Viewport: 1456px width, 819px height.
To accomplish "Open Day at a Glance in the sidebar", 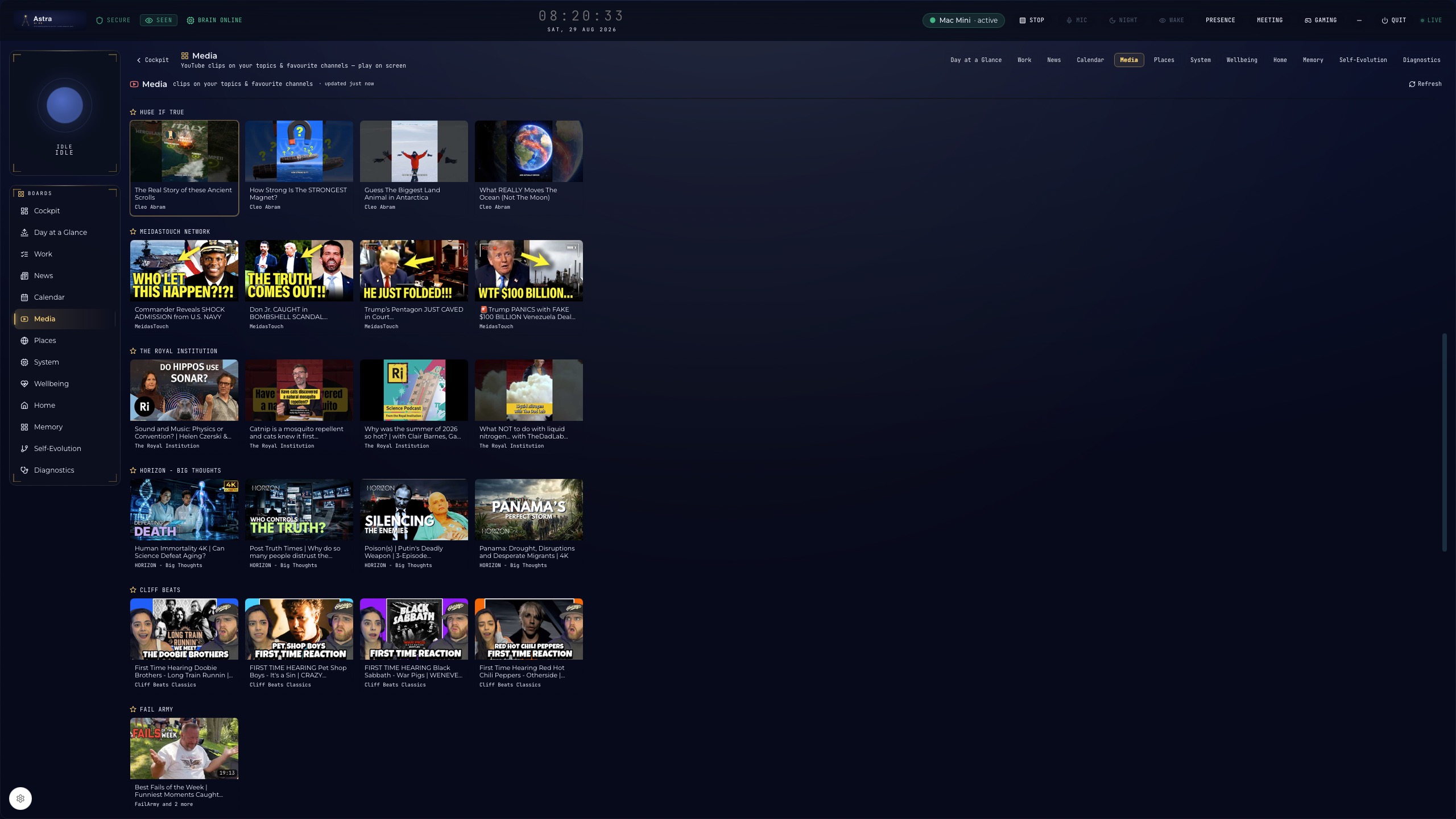I will (x=64, y=233).
